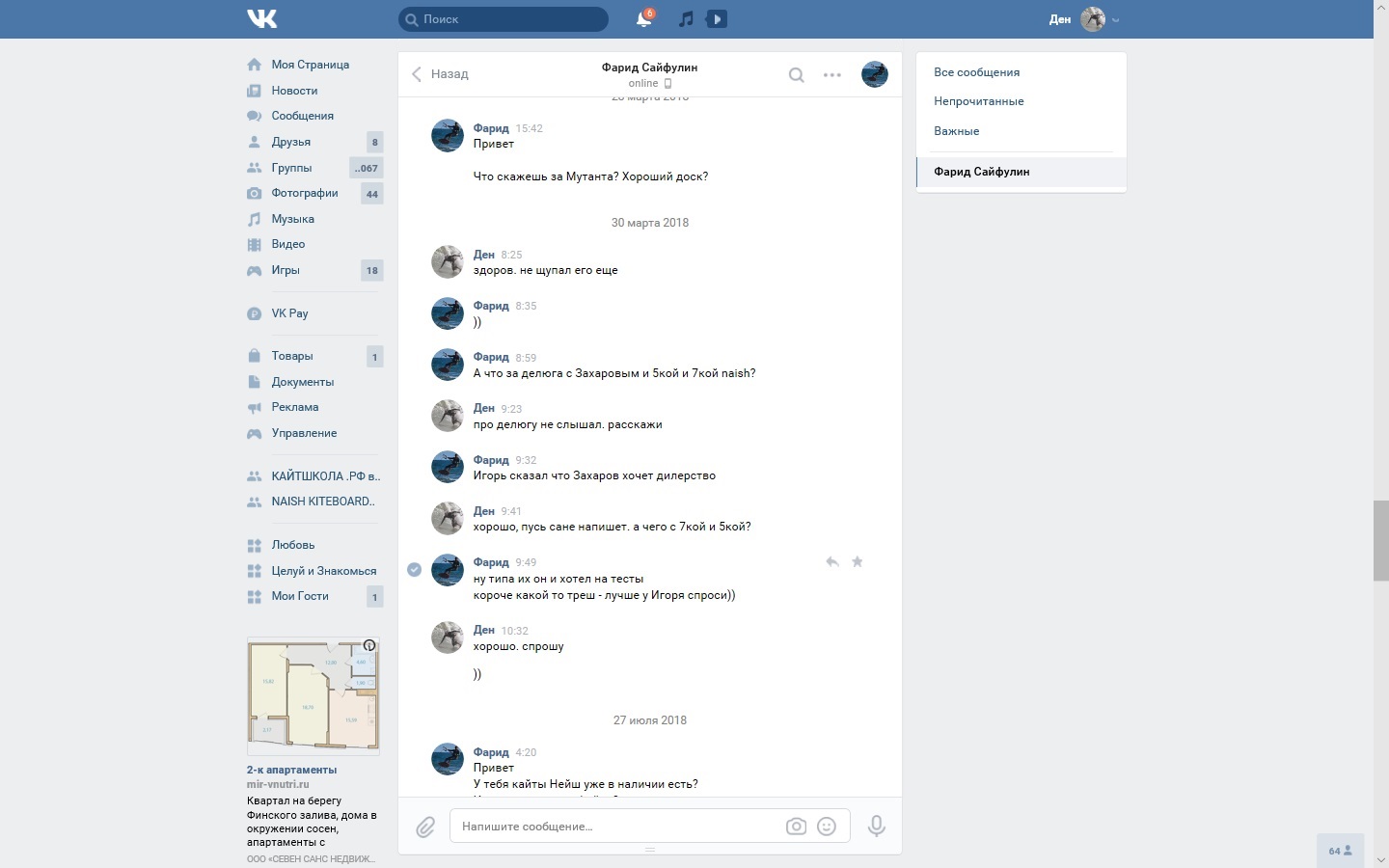Open the 2-к апартаменты ad link
This screenshot has height=868, width=1389.
pyautogui.click(x=291, y=770)
